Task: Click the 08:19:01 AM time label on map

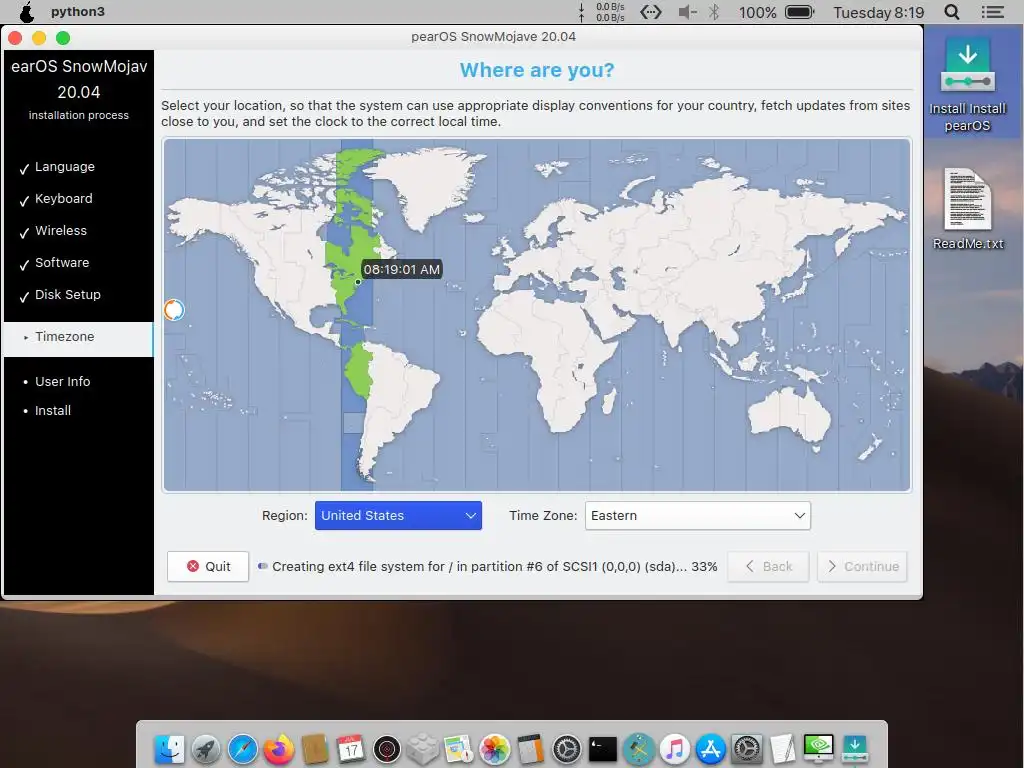Action: pos(402,269)
